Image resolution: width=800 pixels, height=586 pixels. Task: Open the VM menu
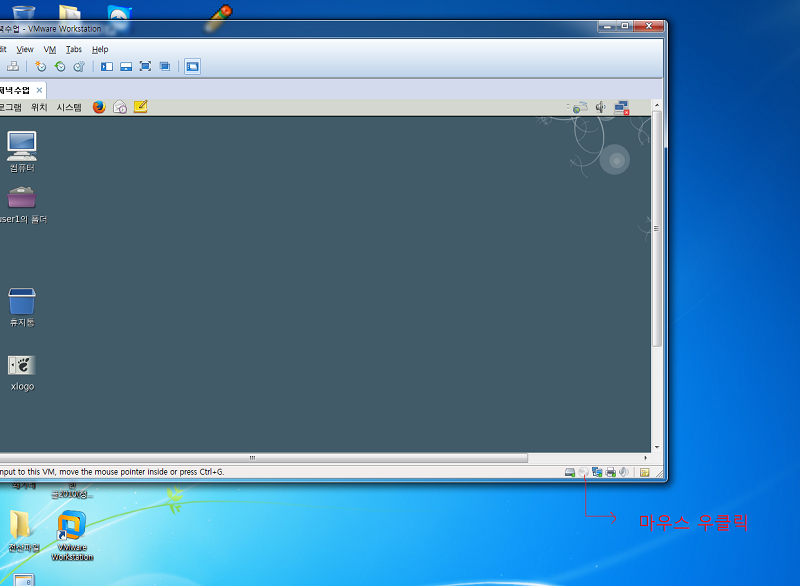point(49,49)
